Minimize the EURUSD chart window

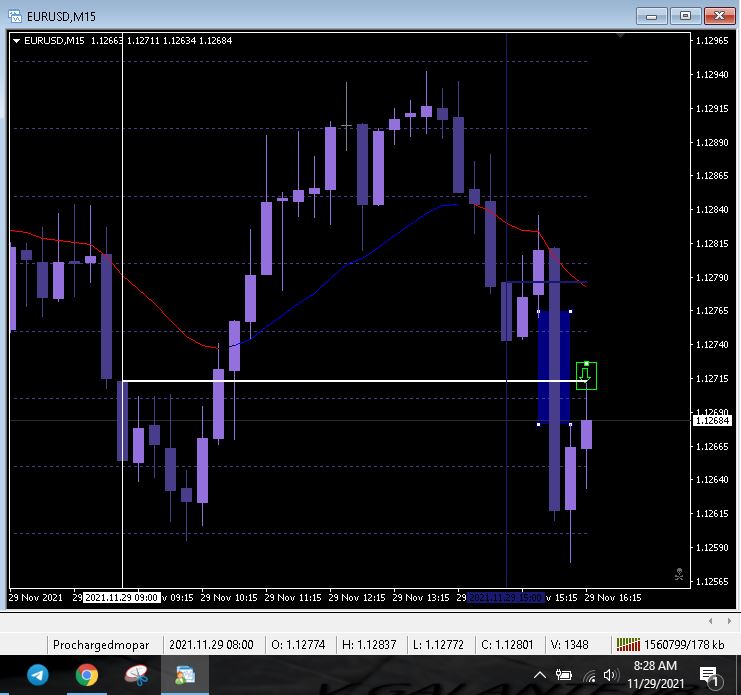pyautogui.click(x=652, y=16)
